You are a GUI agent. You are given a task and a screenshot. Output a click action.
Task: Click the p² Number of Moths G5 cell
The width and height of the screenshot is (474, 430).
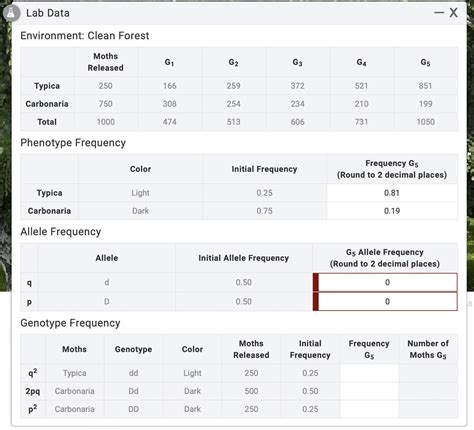click(x=428, y=409)
